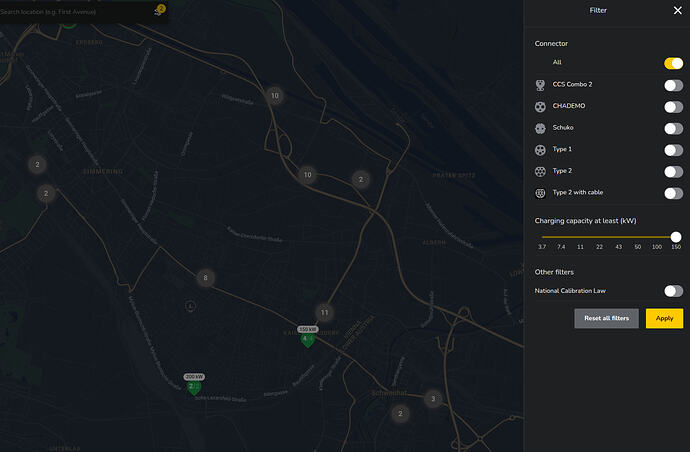Click the Type 1 plug icon
The width and height of the screenshot is (690, 452).
(540, 150)
